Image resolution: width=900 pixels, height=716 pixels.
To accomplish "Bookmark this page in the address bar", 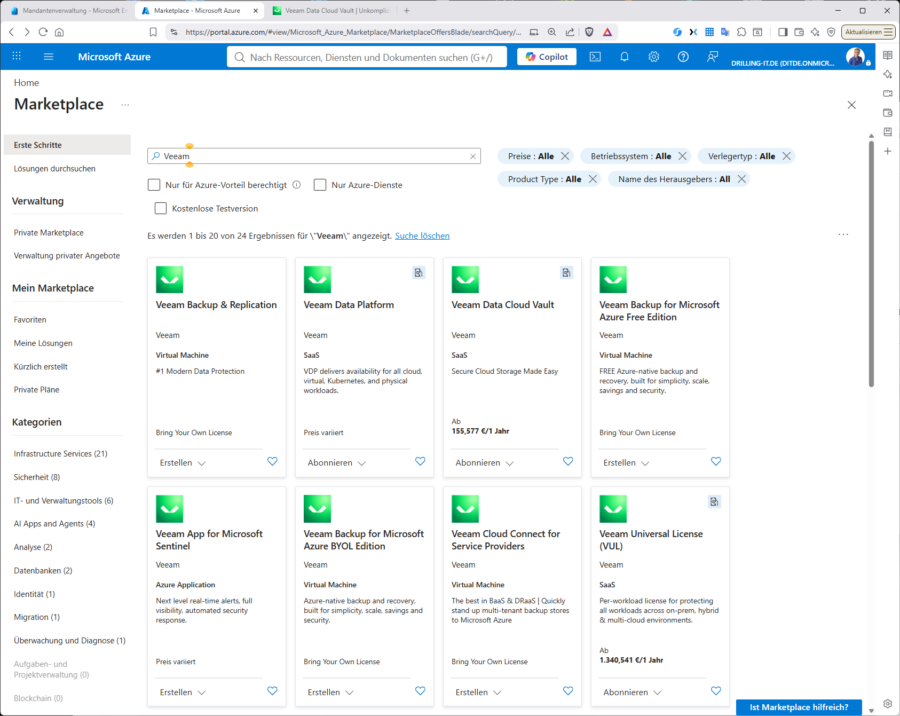I will pos(153,32).
